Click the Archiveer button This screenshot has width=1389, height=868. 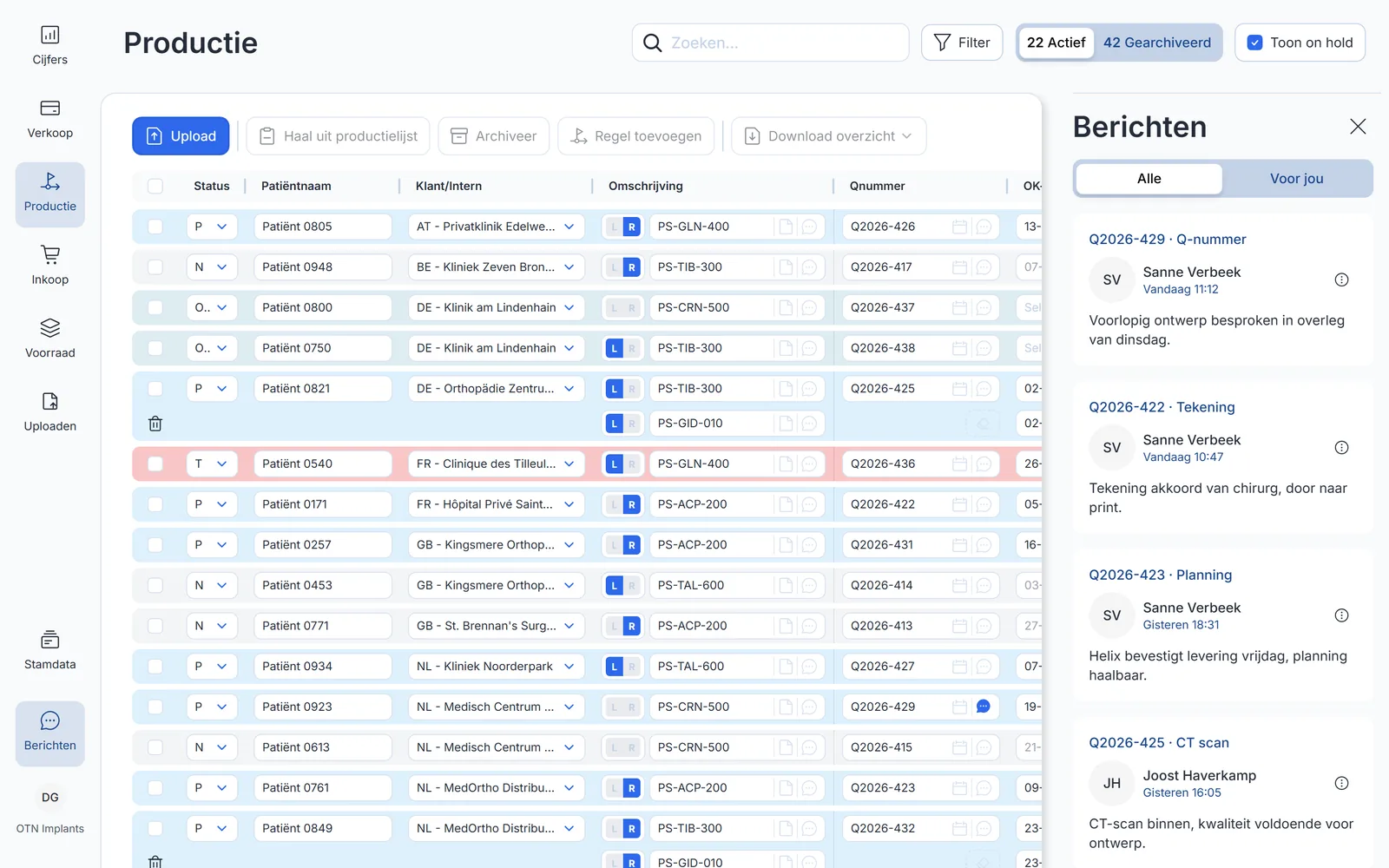click(x=493, y=136)
